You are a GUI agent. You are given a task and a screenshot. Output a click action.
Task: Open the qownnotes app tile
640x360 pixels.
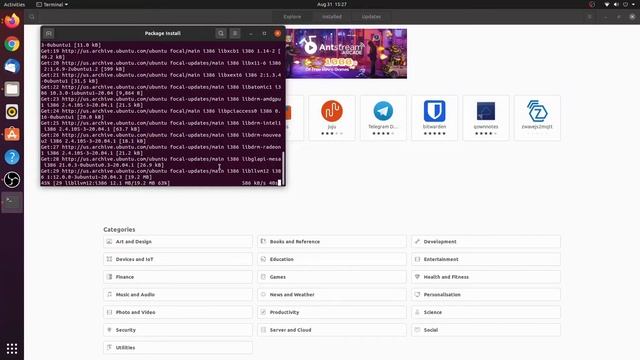pyautogui.click(x=486, y=118)
